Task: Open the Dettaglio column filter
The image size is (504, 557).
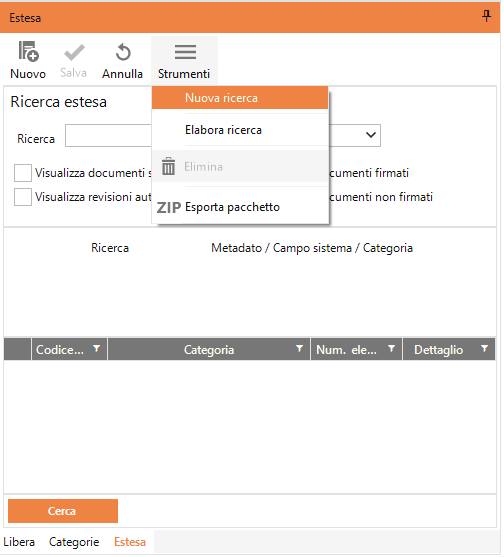Action: point(484,348)
